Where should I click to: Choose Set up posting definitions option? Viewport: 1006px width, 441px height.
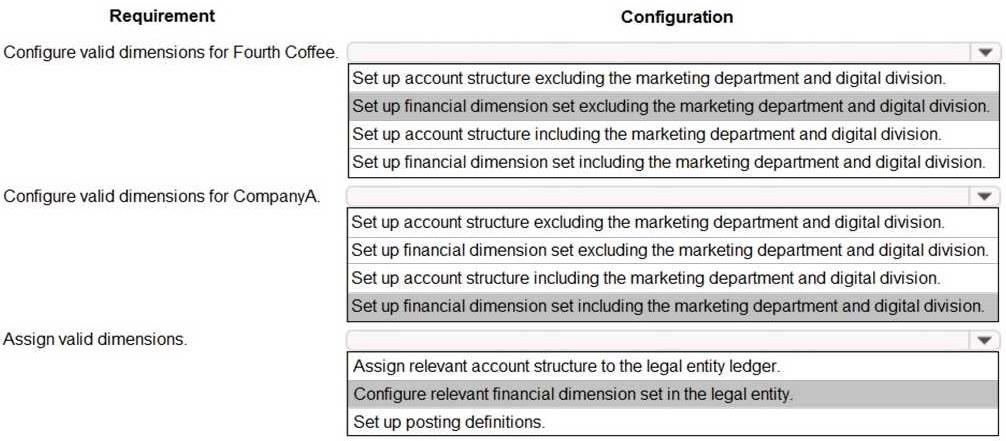coord(674,422)
